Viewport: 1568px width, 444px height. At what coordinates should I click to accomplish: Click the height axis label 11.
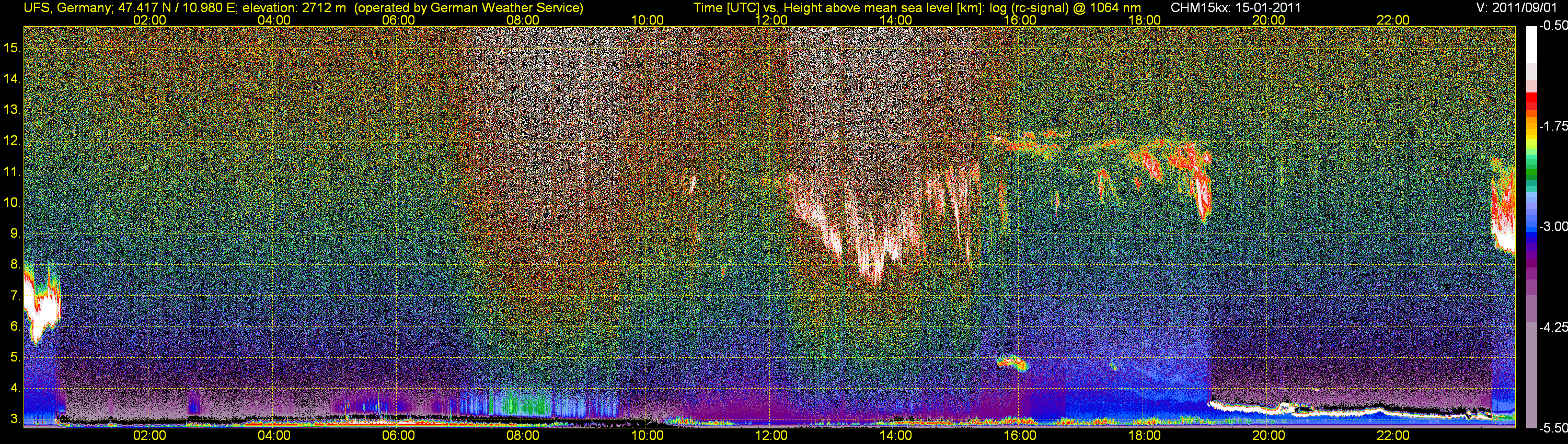tap(11, 171)
